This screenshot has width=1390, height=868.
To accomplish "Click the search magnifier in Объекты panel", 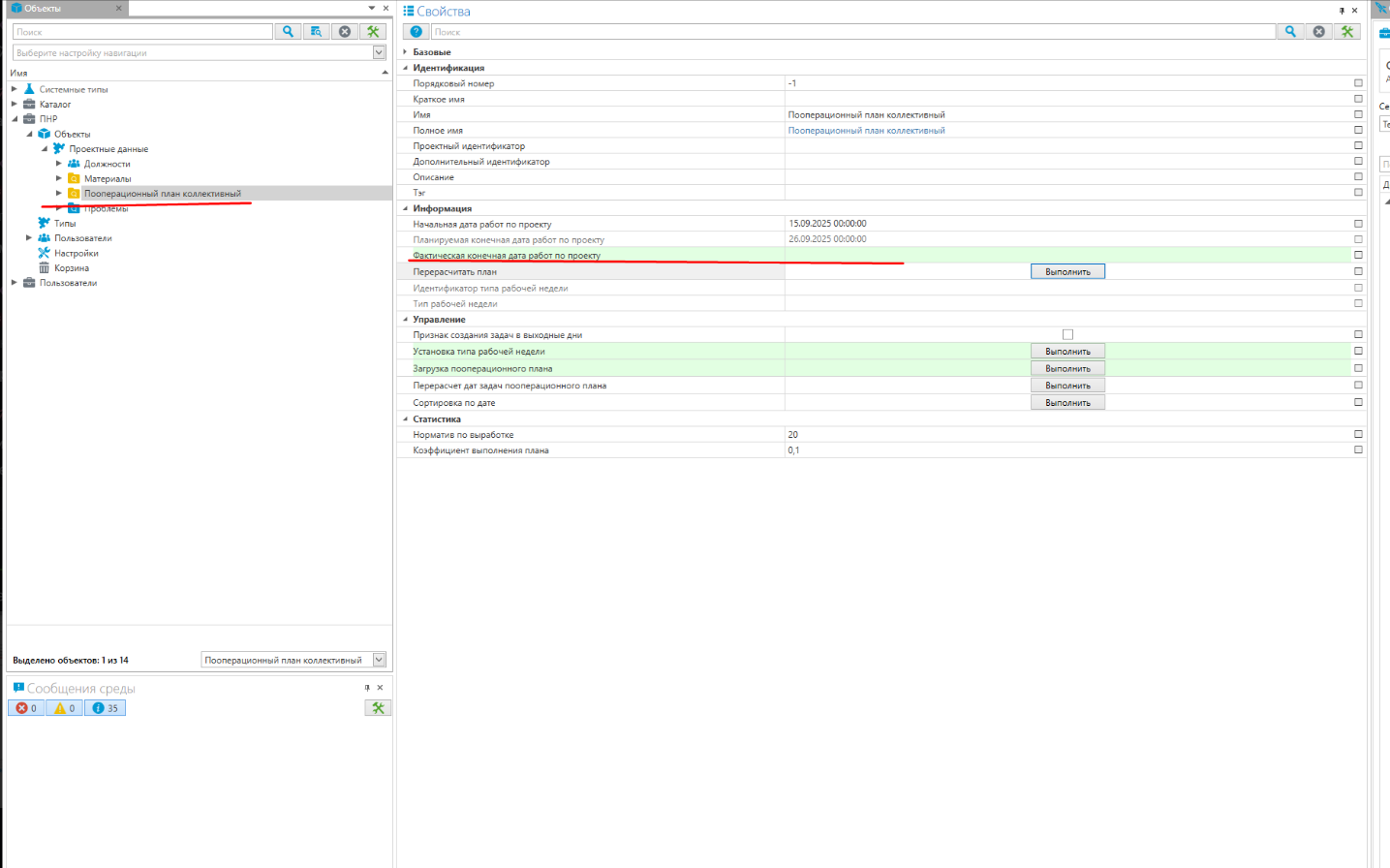I will [288, 32].
